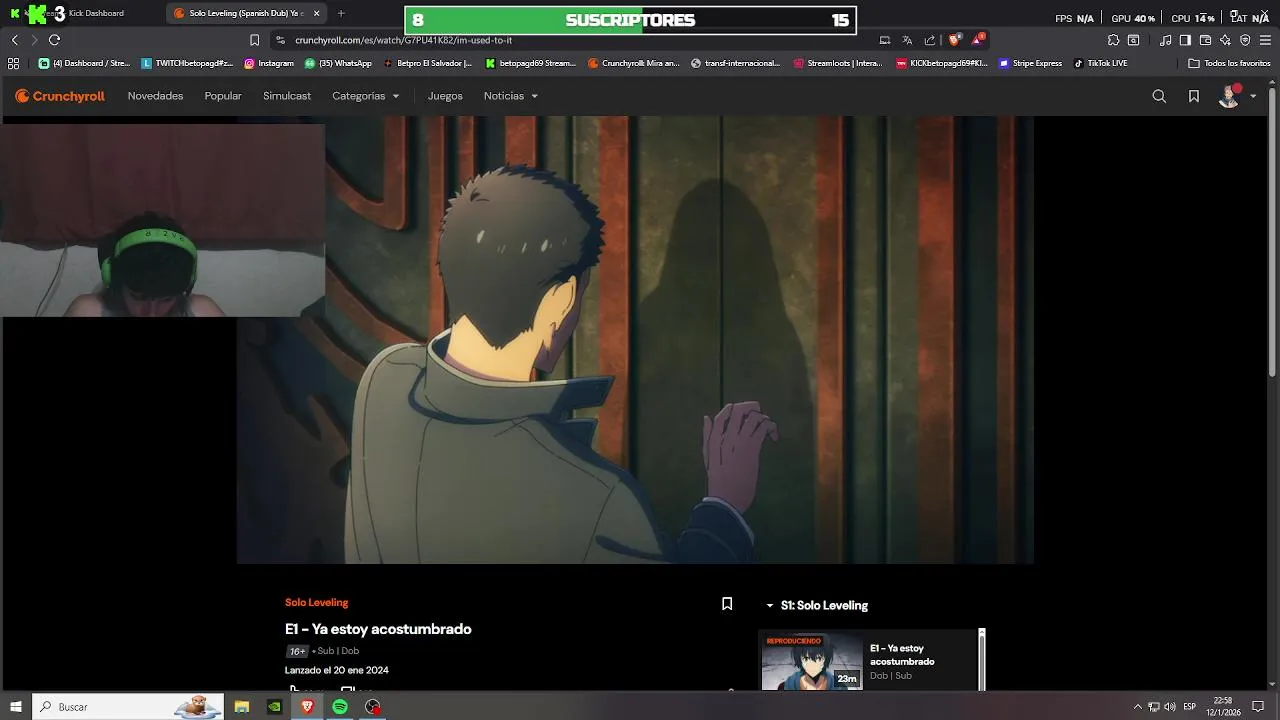Open the apps grid in bookmarks bar
Screen dimensions: 1280x720
coord(13,63)
